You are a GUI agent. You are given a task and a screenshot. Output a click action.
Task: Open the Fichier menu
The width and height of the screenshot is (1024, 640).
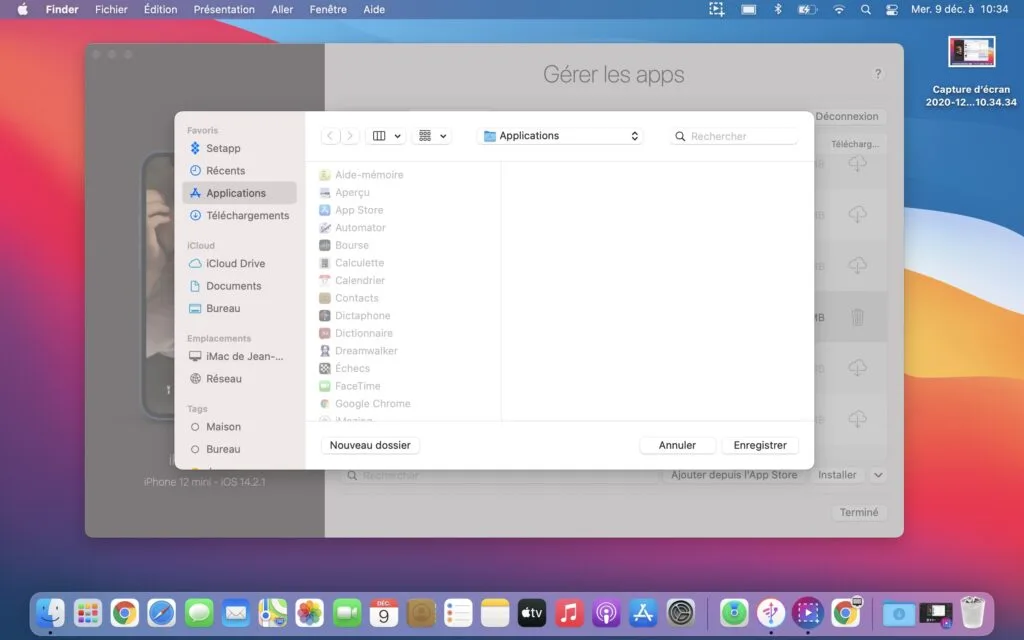pos(111,9)
